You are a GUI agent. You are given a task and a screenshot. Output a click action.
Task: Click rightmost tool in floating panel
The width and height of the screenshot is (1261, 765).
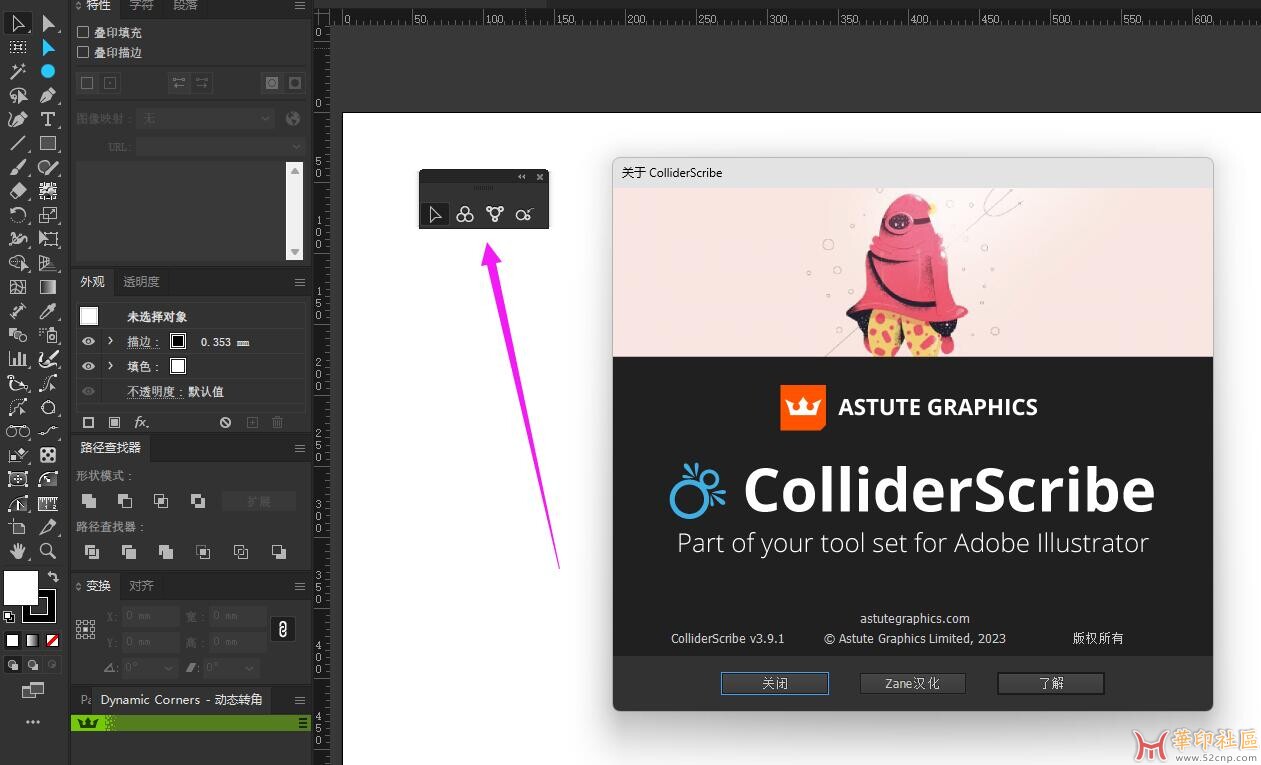tap(524, 214)
